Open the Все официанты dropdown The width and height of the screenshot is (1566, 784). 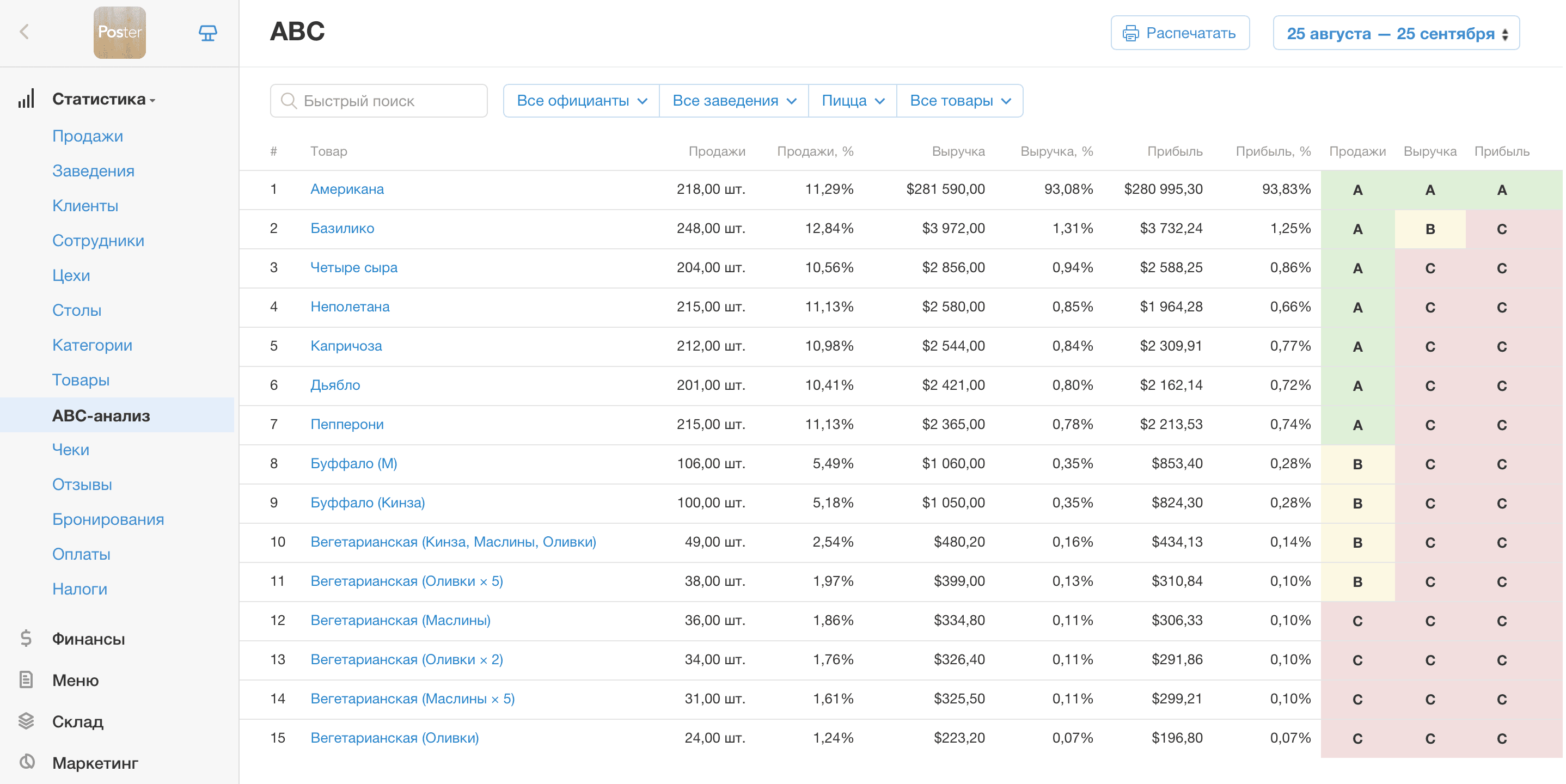tap(581, 101)
